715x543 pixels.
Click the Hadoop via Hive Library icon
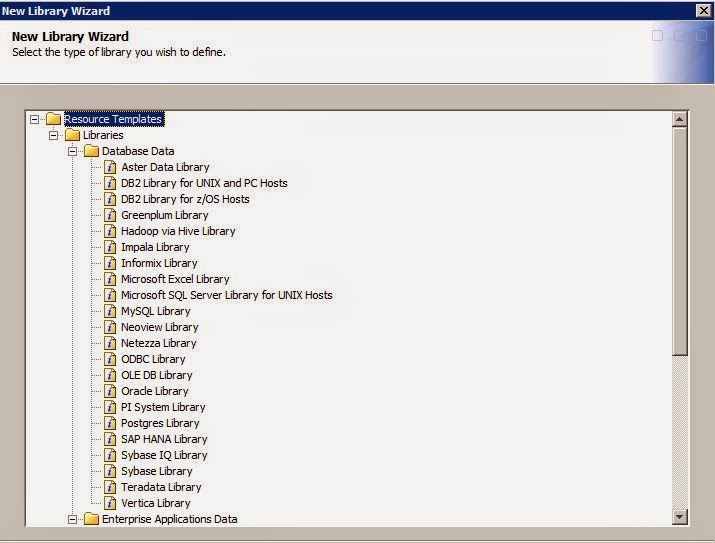[110, 231]
